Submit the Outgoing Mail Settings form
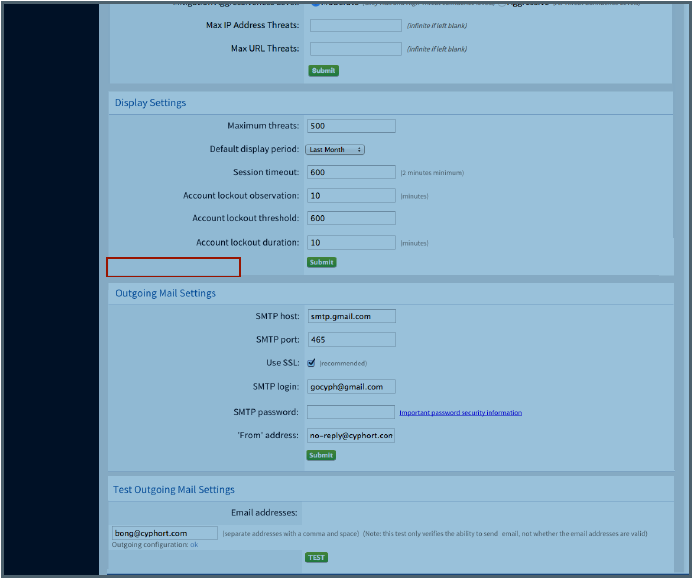 tap(321, 455)
